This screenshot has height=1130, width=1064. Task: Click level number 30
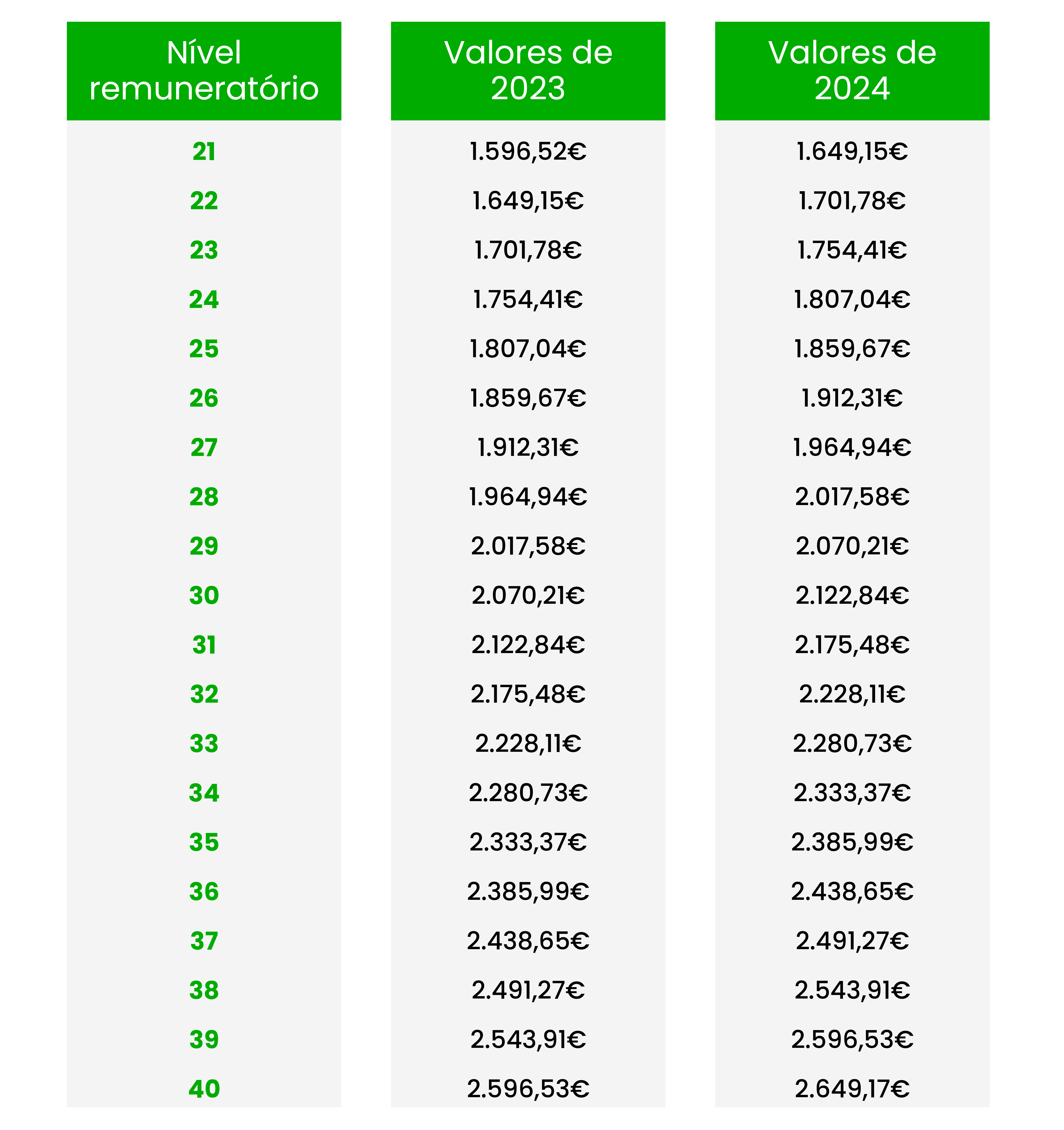pos(204,596)
